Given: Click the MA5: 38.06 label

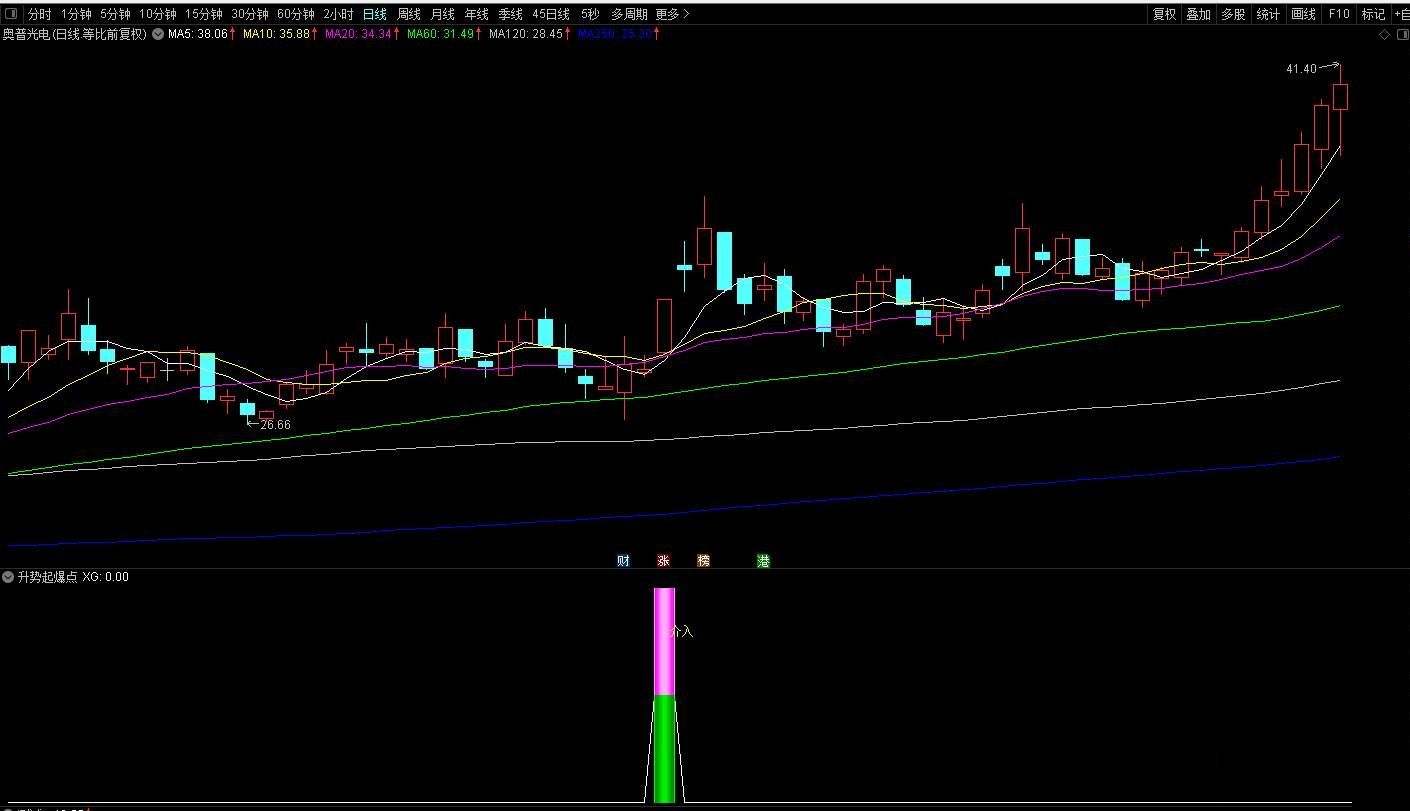Looking at the screenshot, I should click(198, 34).
